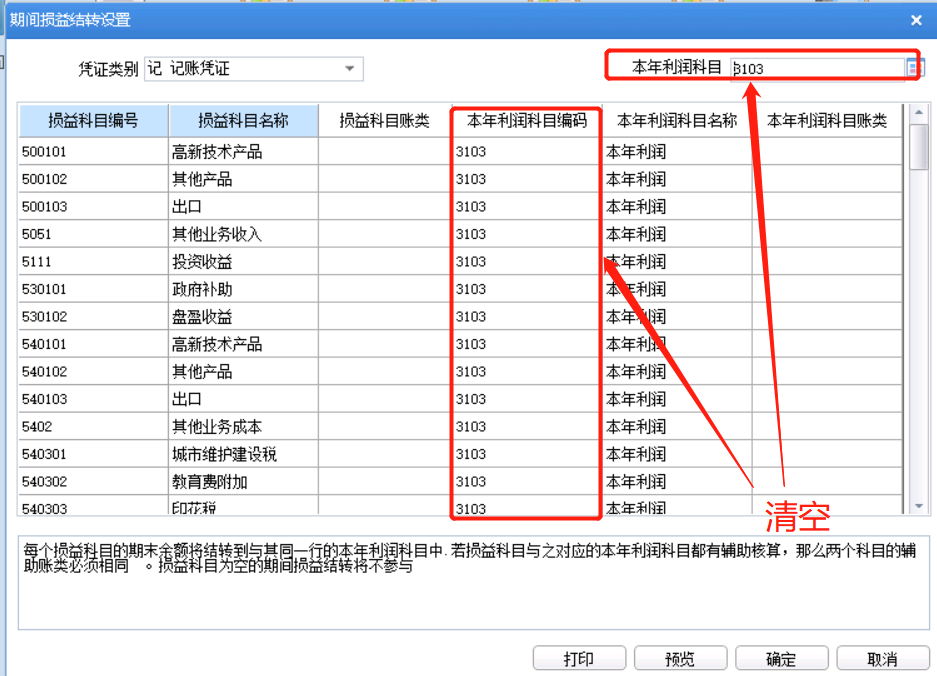Click the 本年利润科目账类 column header
Screen dimensions: 937x676
point(826,121)
